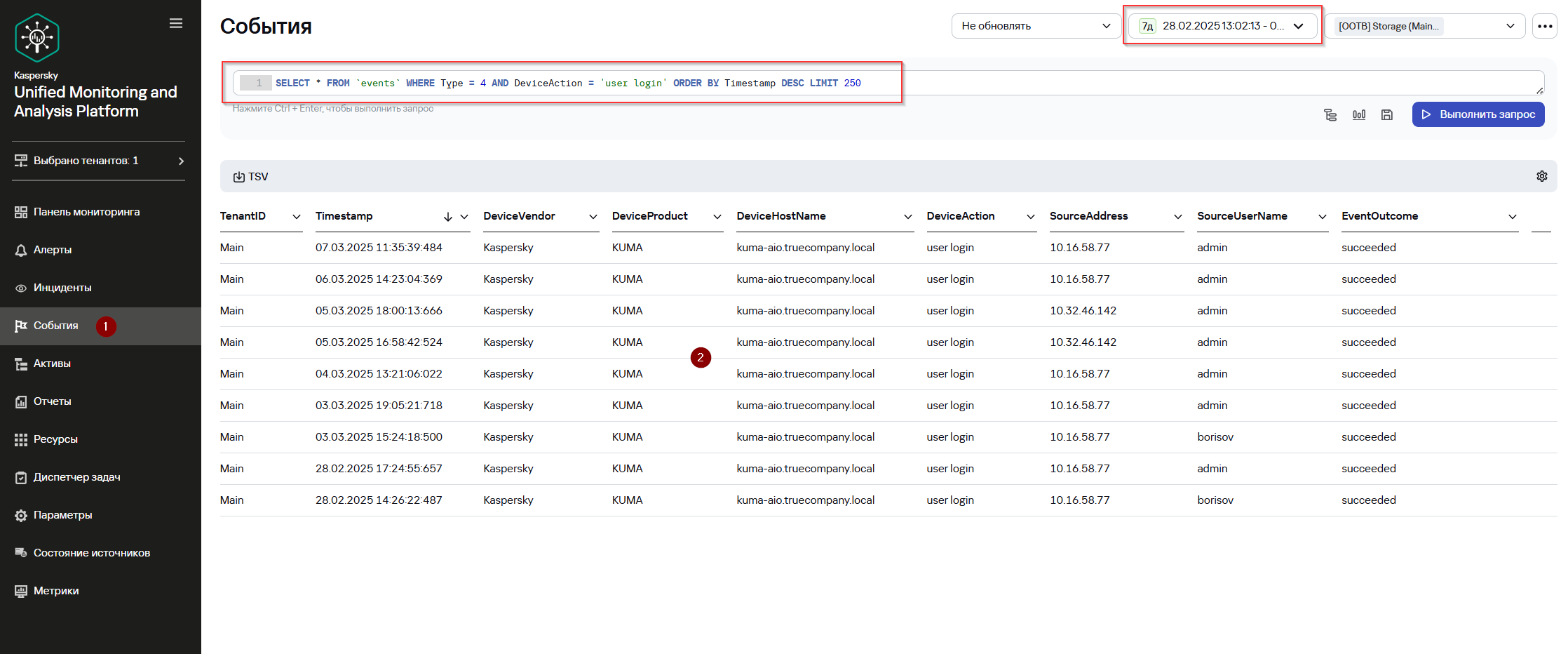Open the statistics bar-chart icon
This screenshot has height=654, width=1568.
tap(1359, 114)
